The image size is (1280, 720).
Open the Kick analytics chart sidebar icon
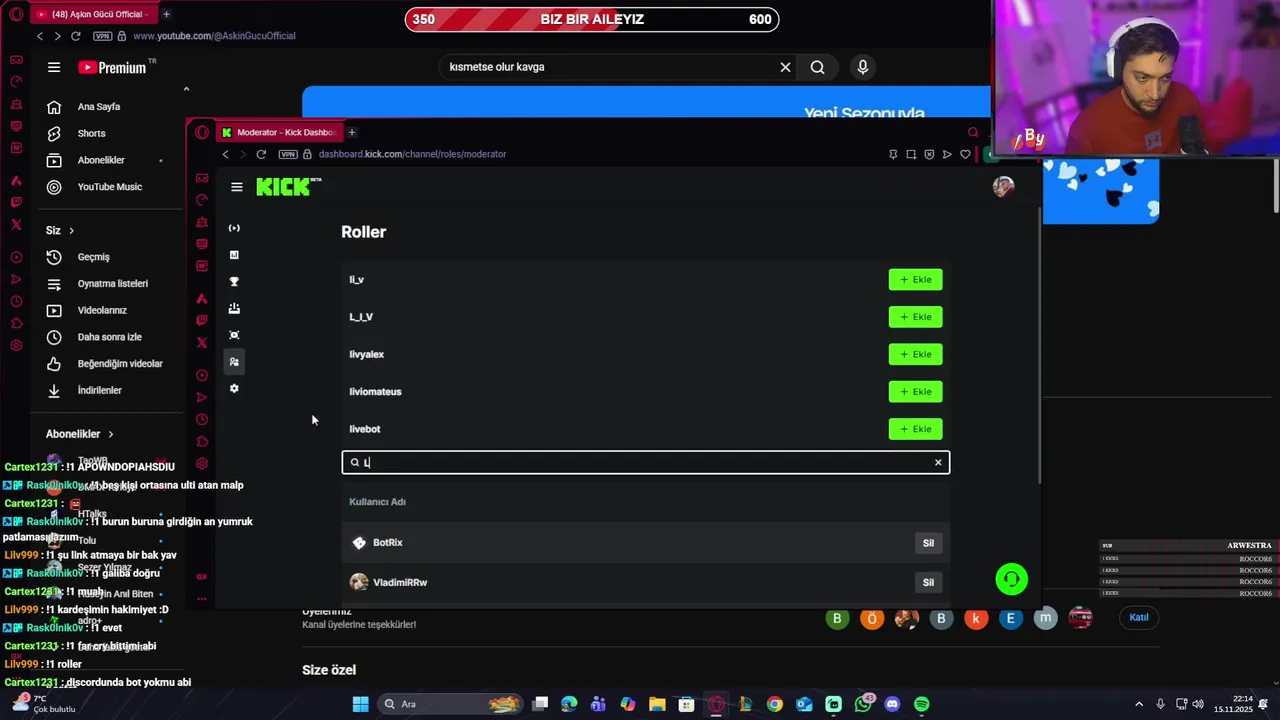point(234,255)
